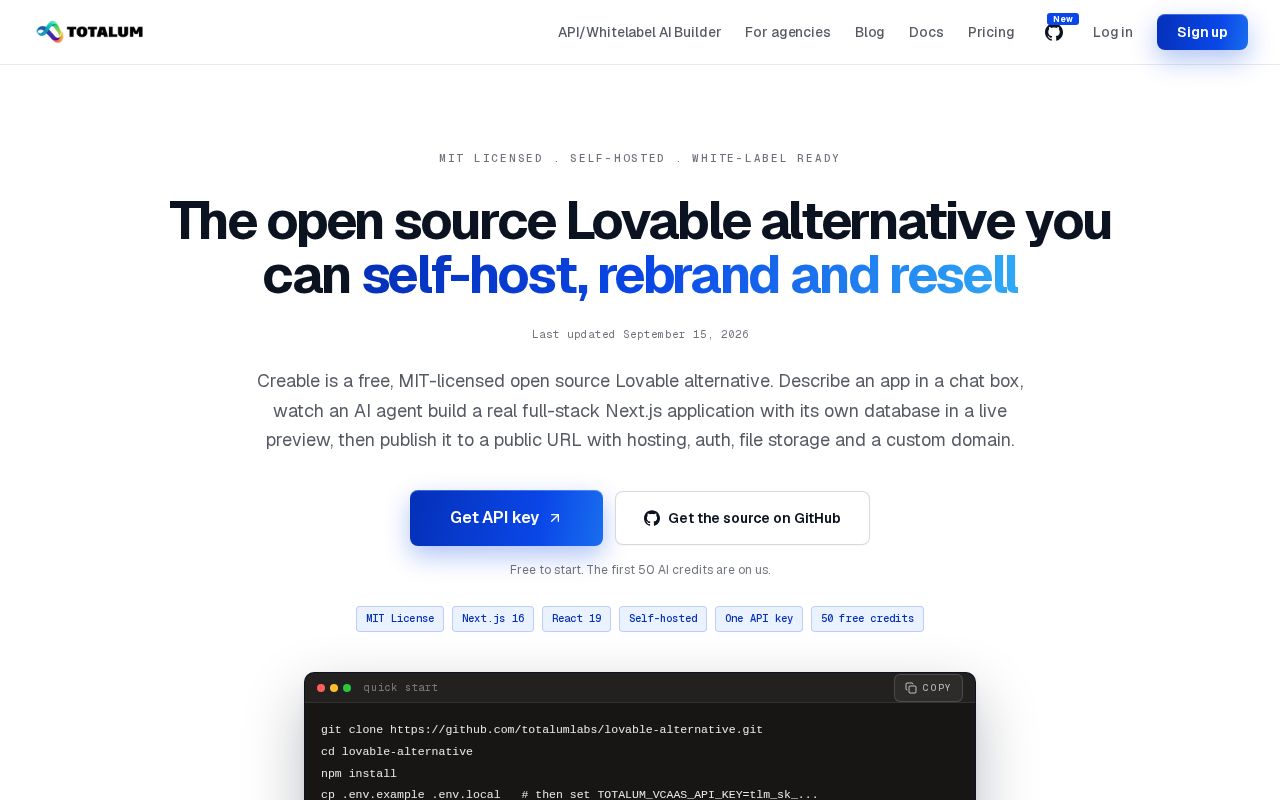Click the 'MIT LICENSED . SELF-HOSTED' eyebrow text
The width and height of the screenshot is (1280, 800).
[640, 158]
